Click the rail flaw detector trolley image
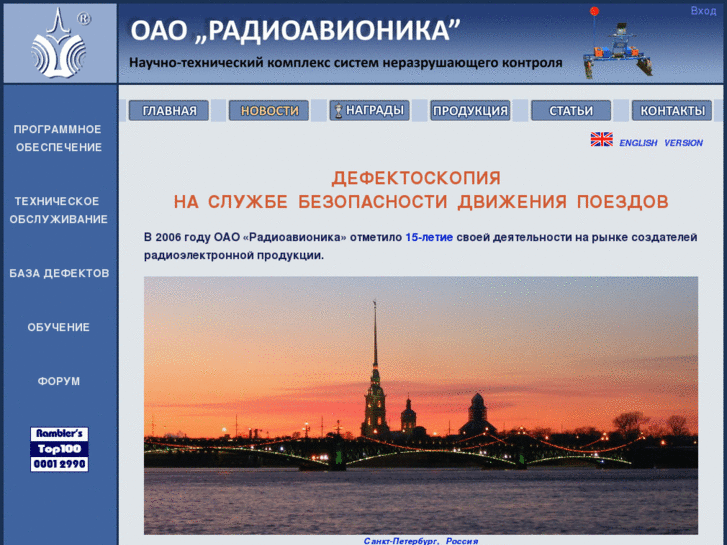727x545 pixels. [617, 43]
